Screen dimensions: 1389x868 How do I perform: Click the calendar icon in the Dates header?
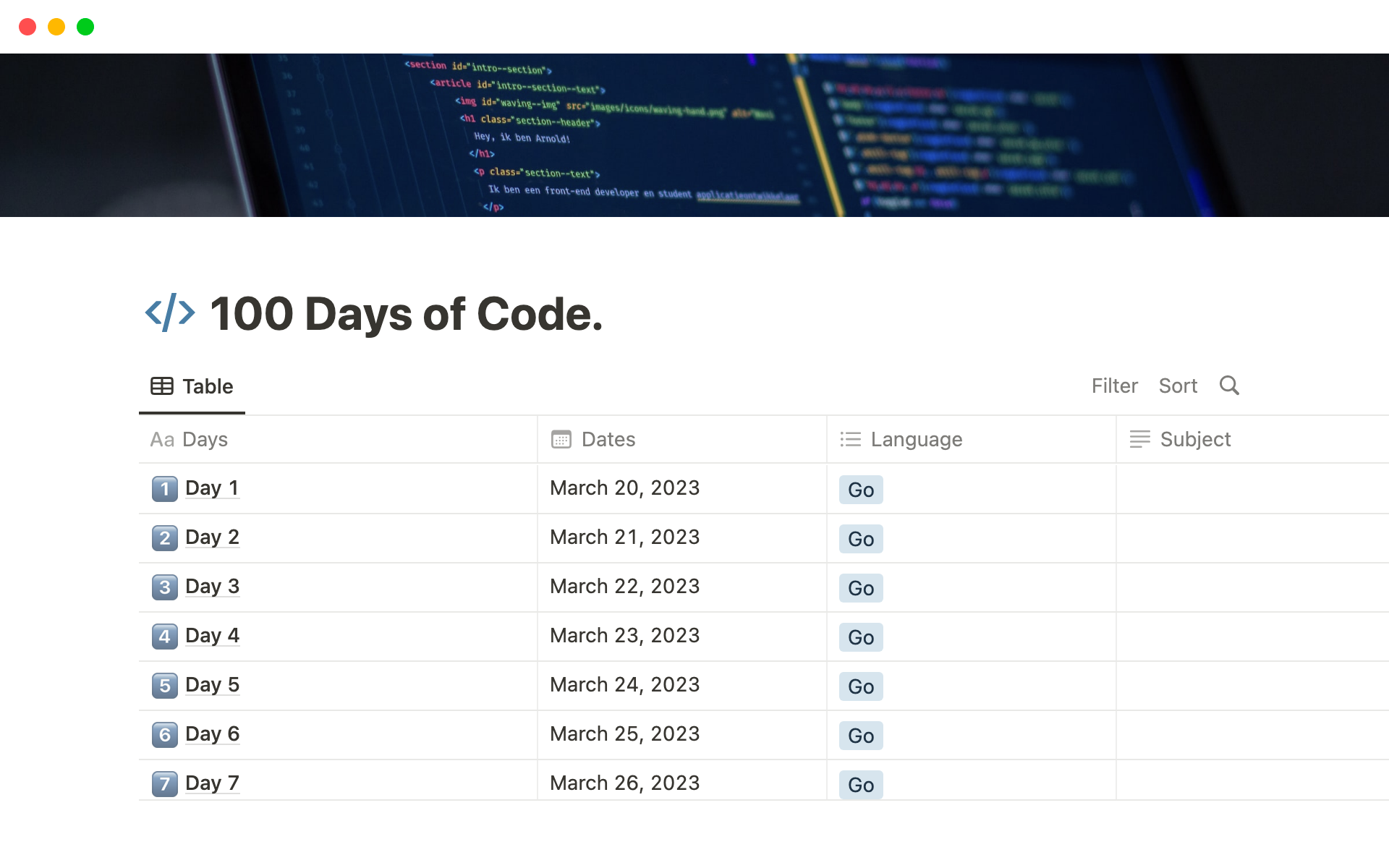point(560,439)
